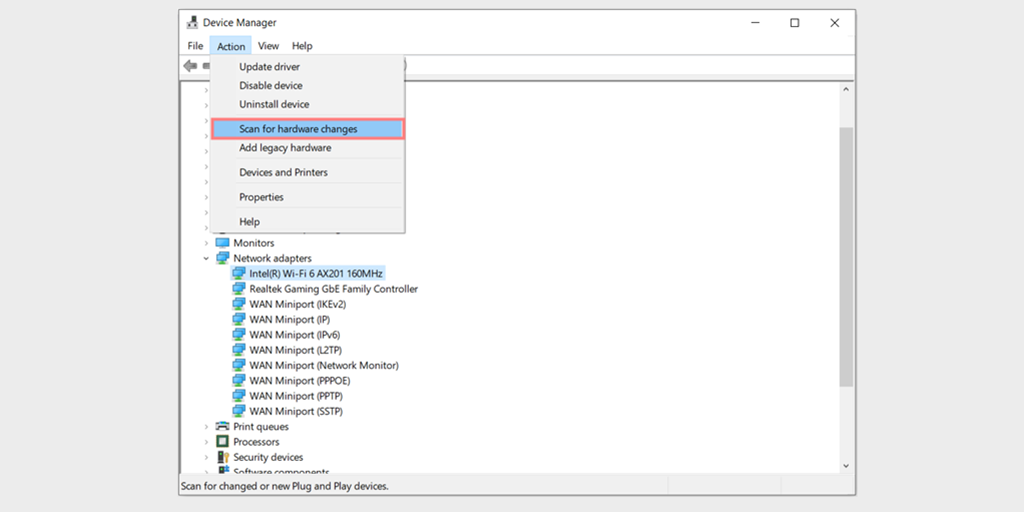Click the vertical scrollbar down arrow

point(846,466)
